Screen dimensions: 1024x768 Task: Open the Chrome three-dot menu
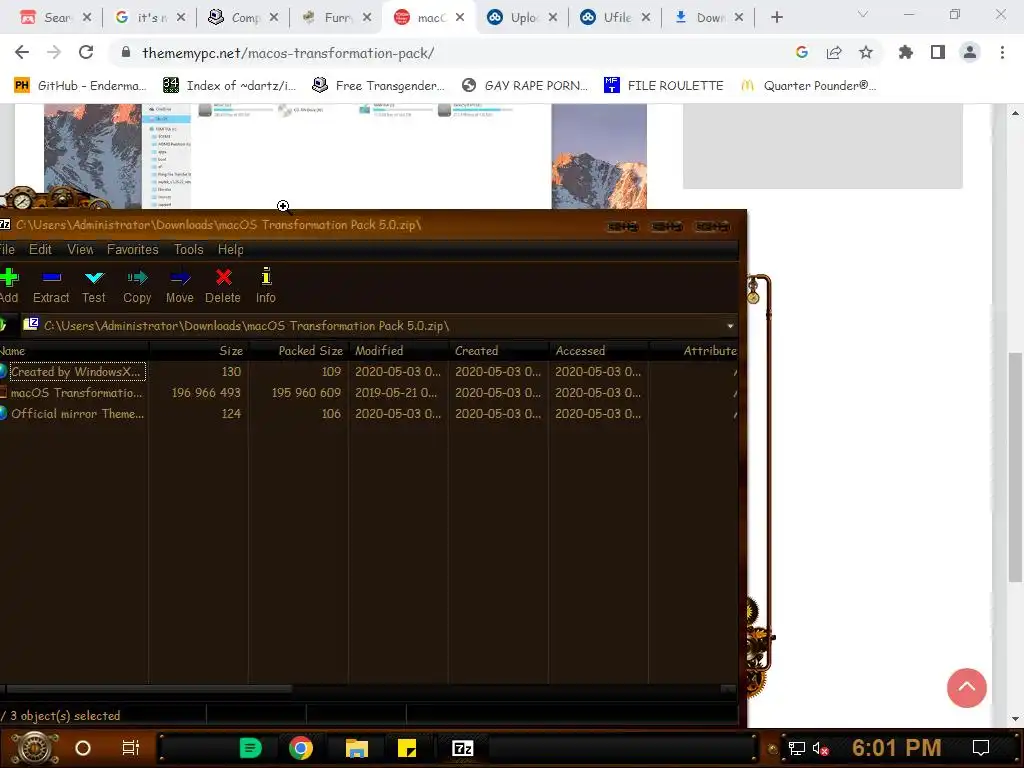[1002, 52]
